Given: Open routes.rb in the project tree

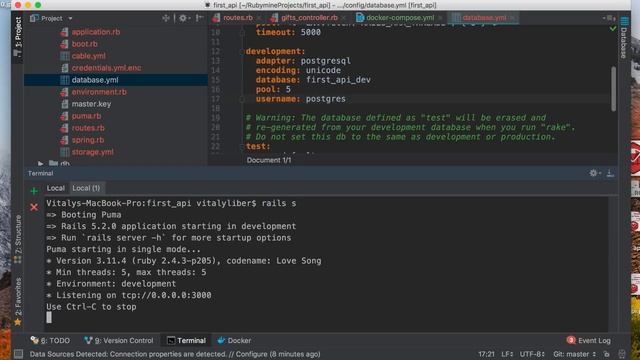Looking at the screenshot, I should 88,128.
